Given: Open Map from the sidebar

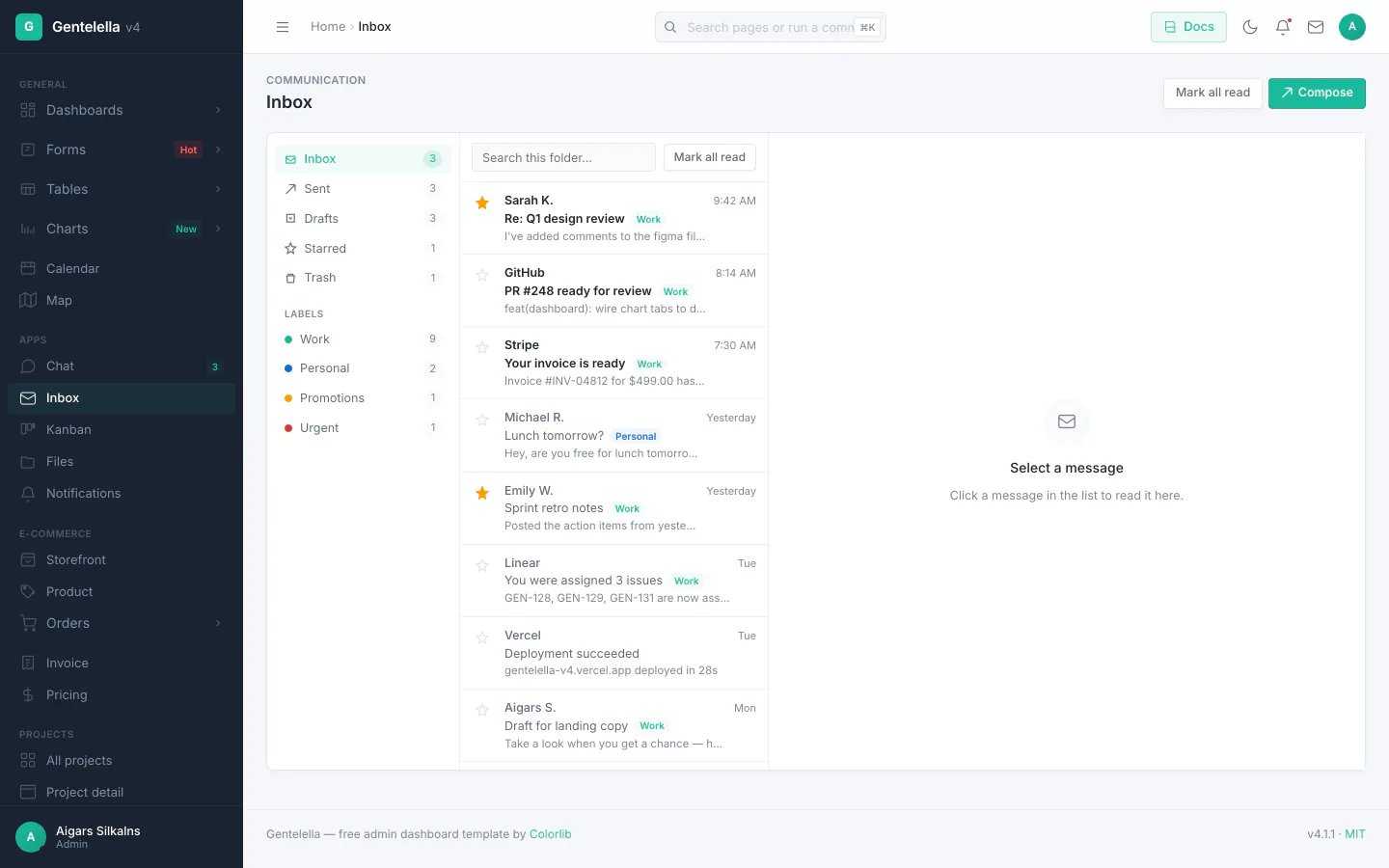Looking at the screenshot, I should click(122, 300).
